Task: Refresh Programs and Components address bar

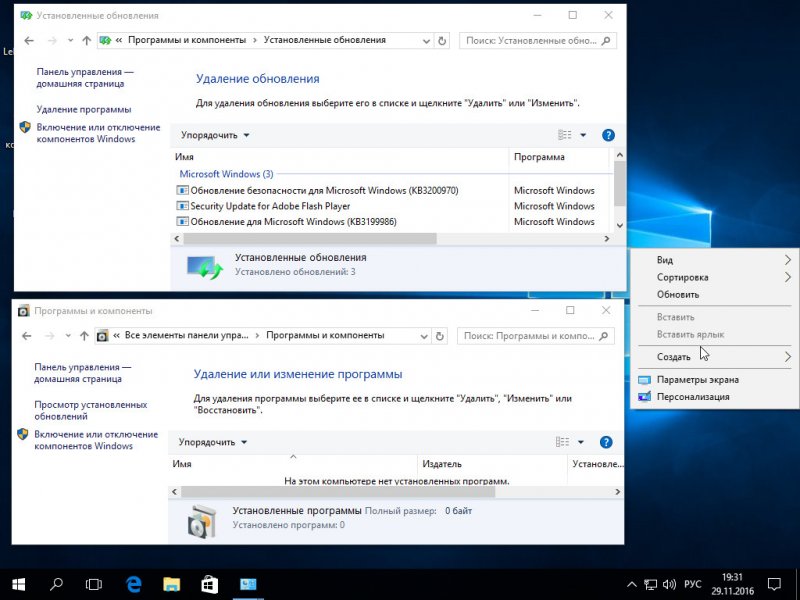Action: 440,336
